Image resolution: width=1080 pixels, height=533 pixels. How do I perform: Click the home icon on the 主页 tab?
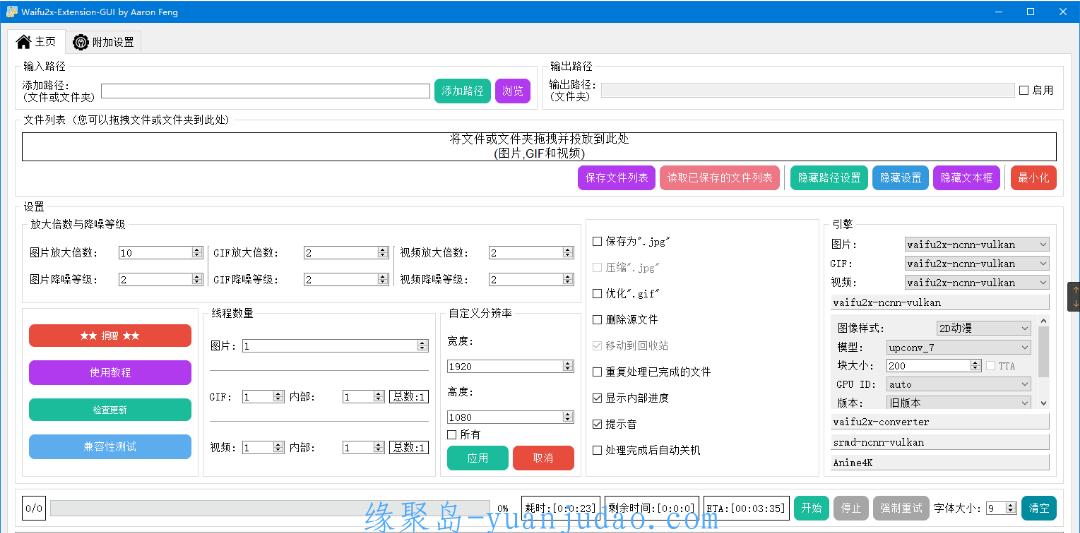tap(23, 42)
